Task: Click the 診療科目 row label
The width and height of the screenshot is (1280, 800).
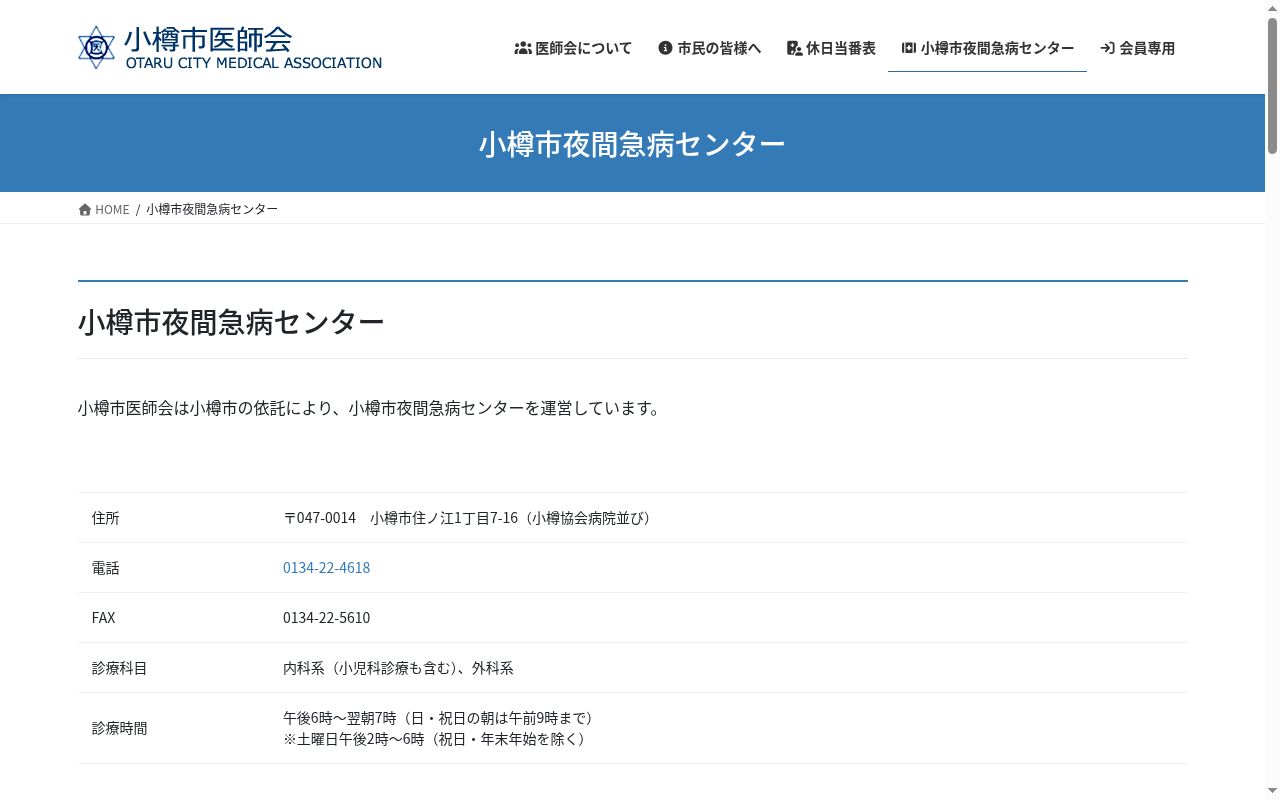Action: tap(119, 668)
